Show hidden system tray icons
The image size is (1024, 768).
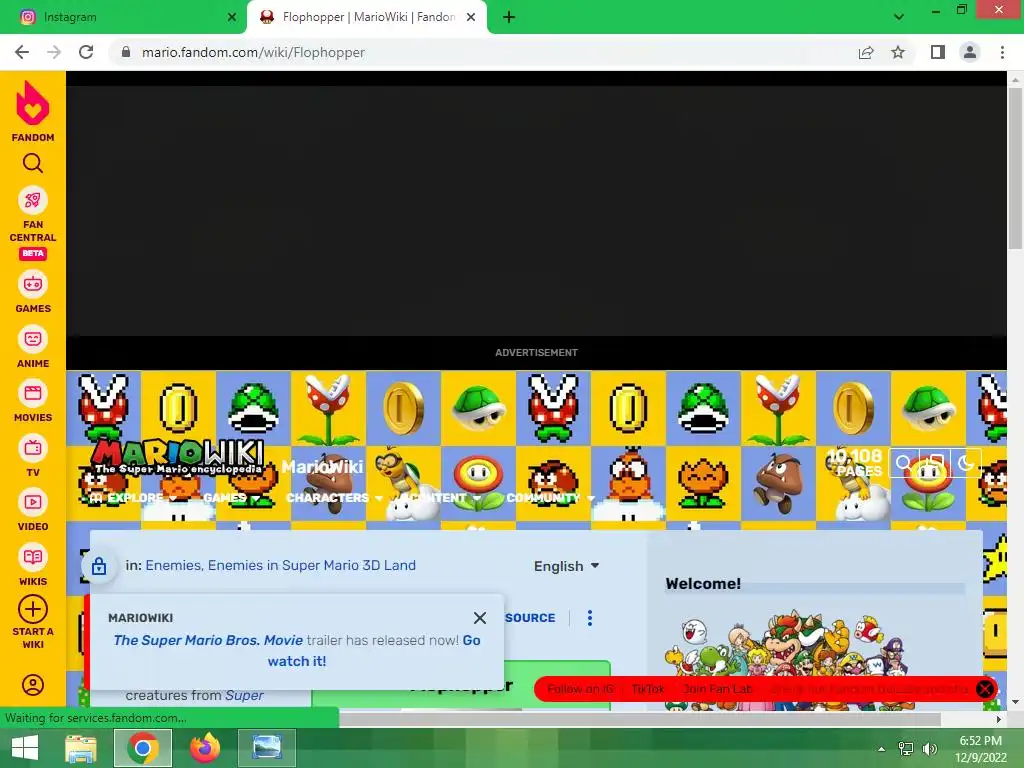[882, 748]
